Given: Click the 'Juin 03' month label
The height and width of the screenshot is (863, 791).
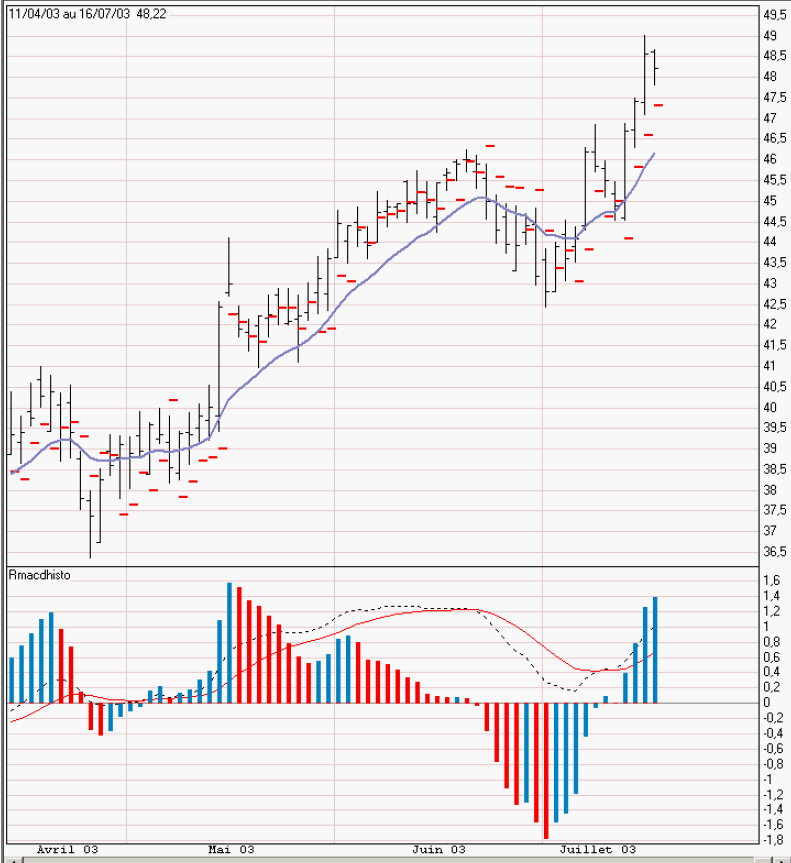Looking at the screenshot, I should (x=439, y=849).
